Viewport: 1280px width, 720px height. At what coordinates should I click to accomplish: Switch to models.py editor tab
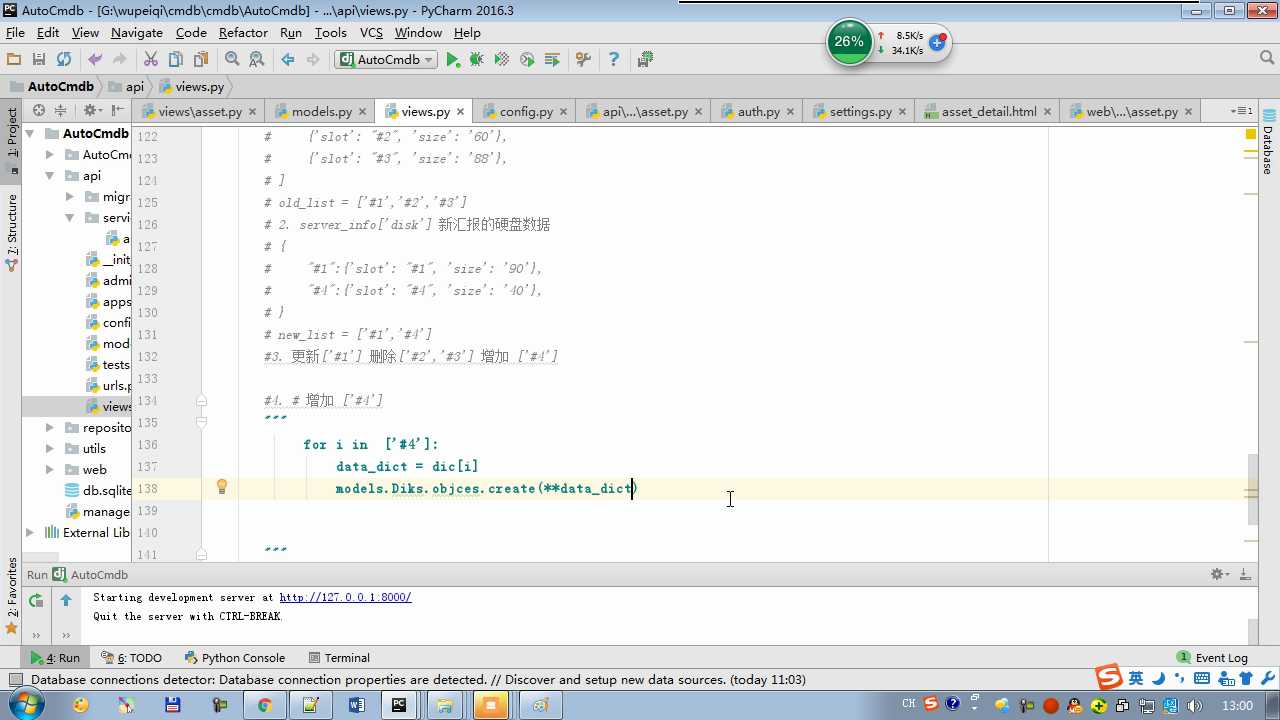tap(321, 111)
